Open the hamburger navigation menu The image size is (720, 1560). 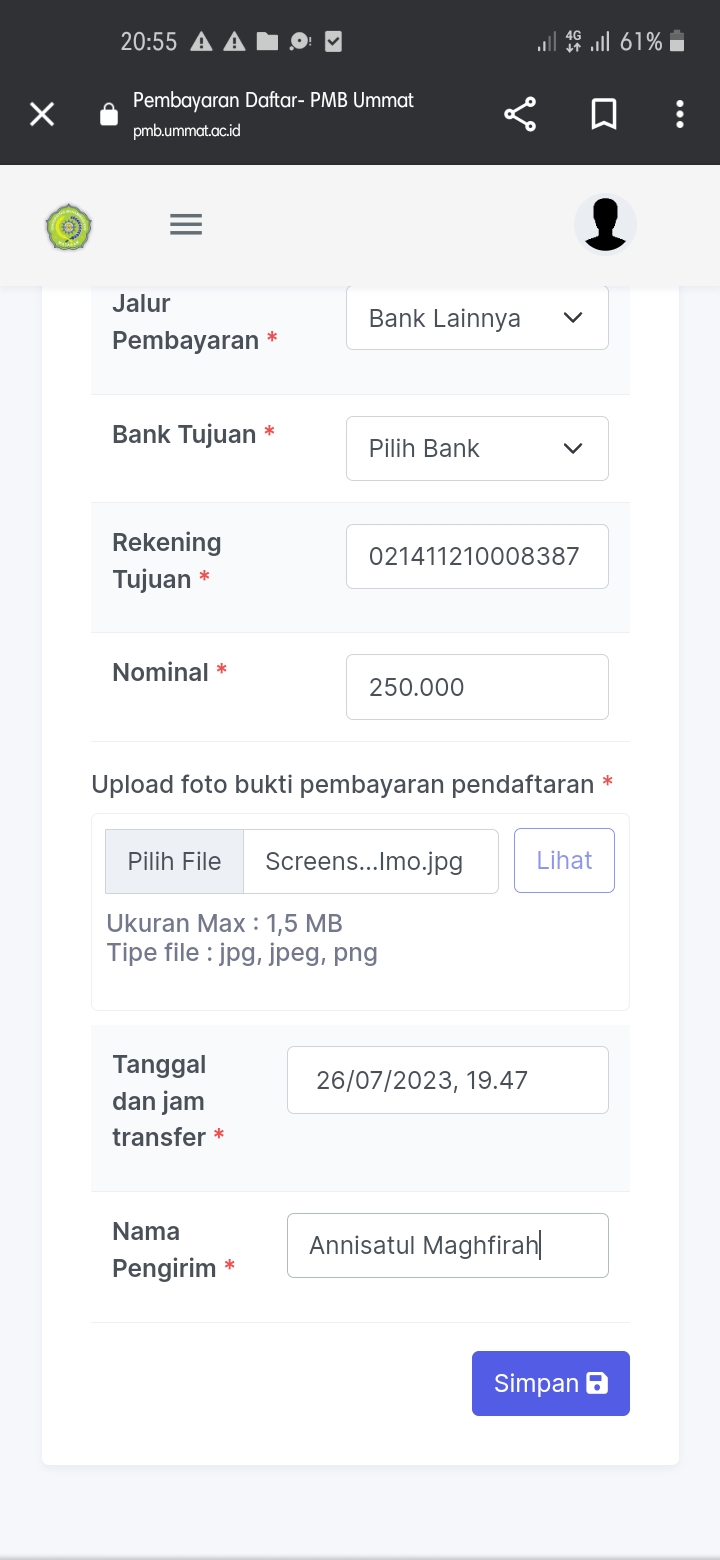pyautogui.click(x=186, y=225)
